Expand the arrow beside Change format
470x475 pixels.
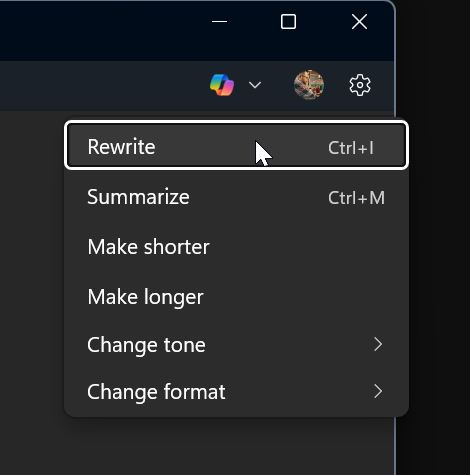tap(378, 391)
